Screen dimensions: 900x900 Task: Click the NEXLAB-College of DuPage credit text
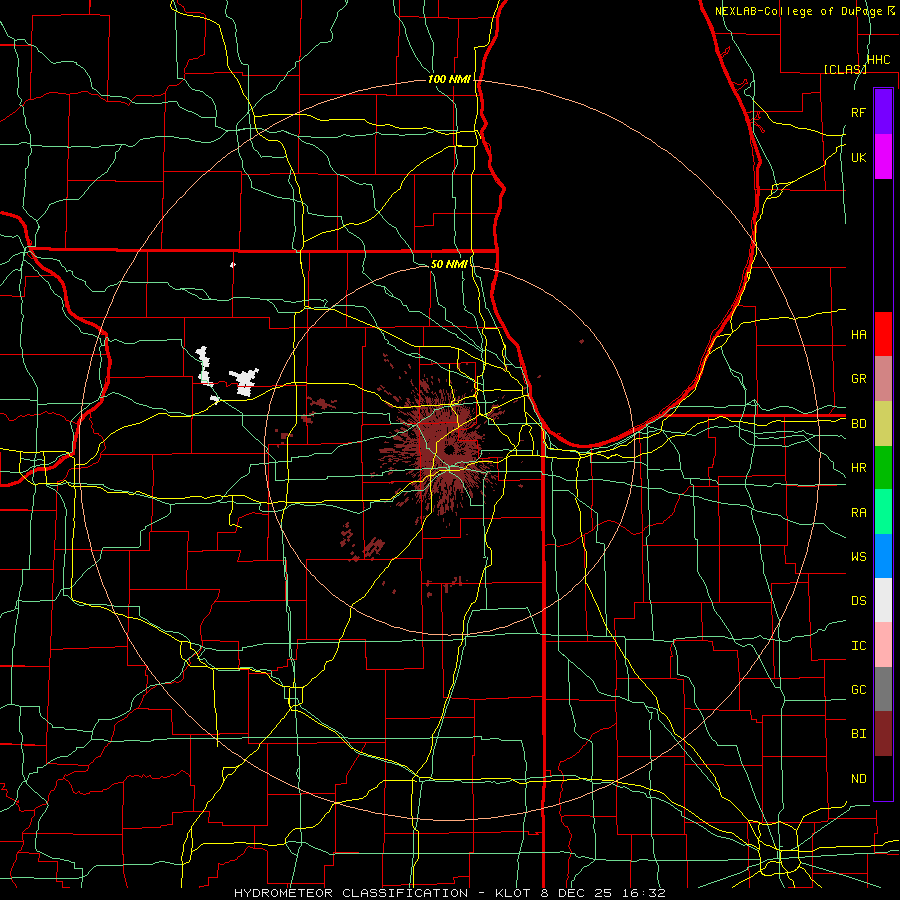798,11
